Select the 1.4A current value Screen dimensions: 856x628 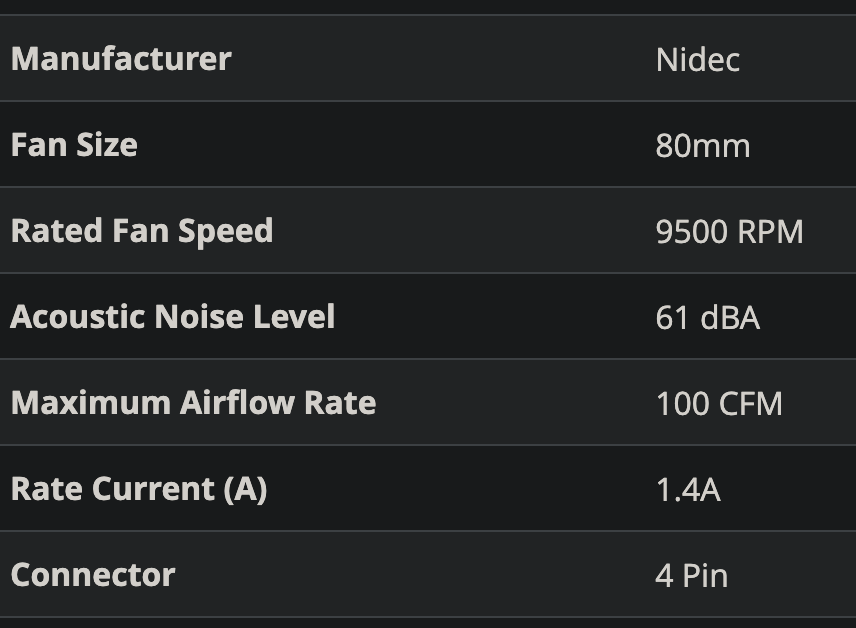click(687, 490)
